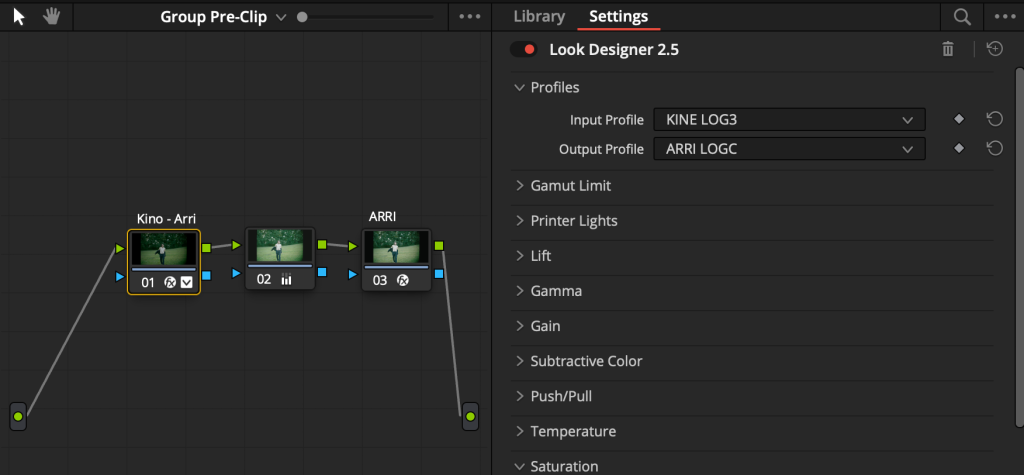Select the hand pan tool

[x=52, y=17]
